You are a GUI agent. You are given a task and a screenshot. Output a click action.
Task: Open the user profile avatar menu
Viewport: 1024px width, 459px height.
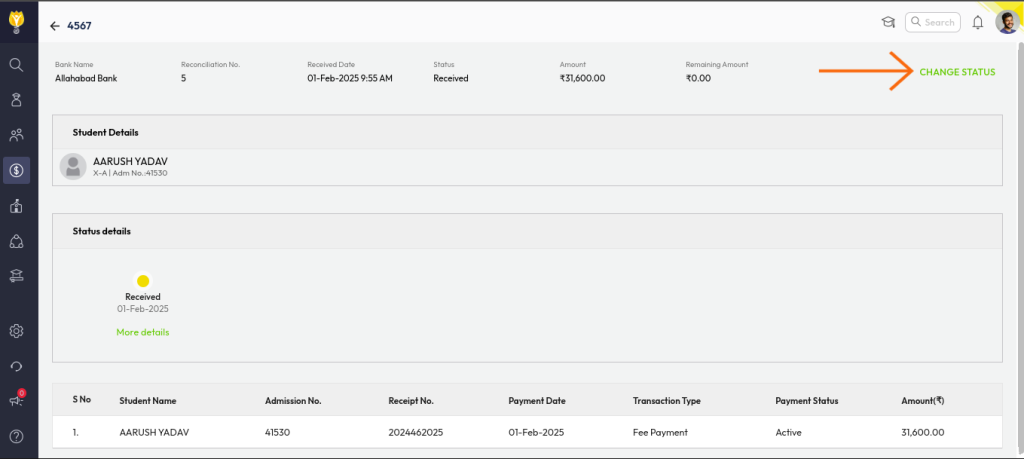1007,22
